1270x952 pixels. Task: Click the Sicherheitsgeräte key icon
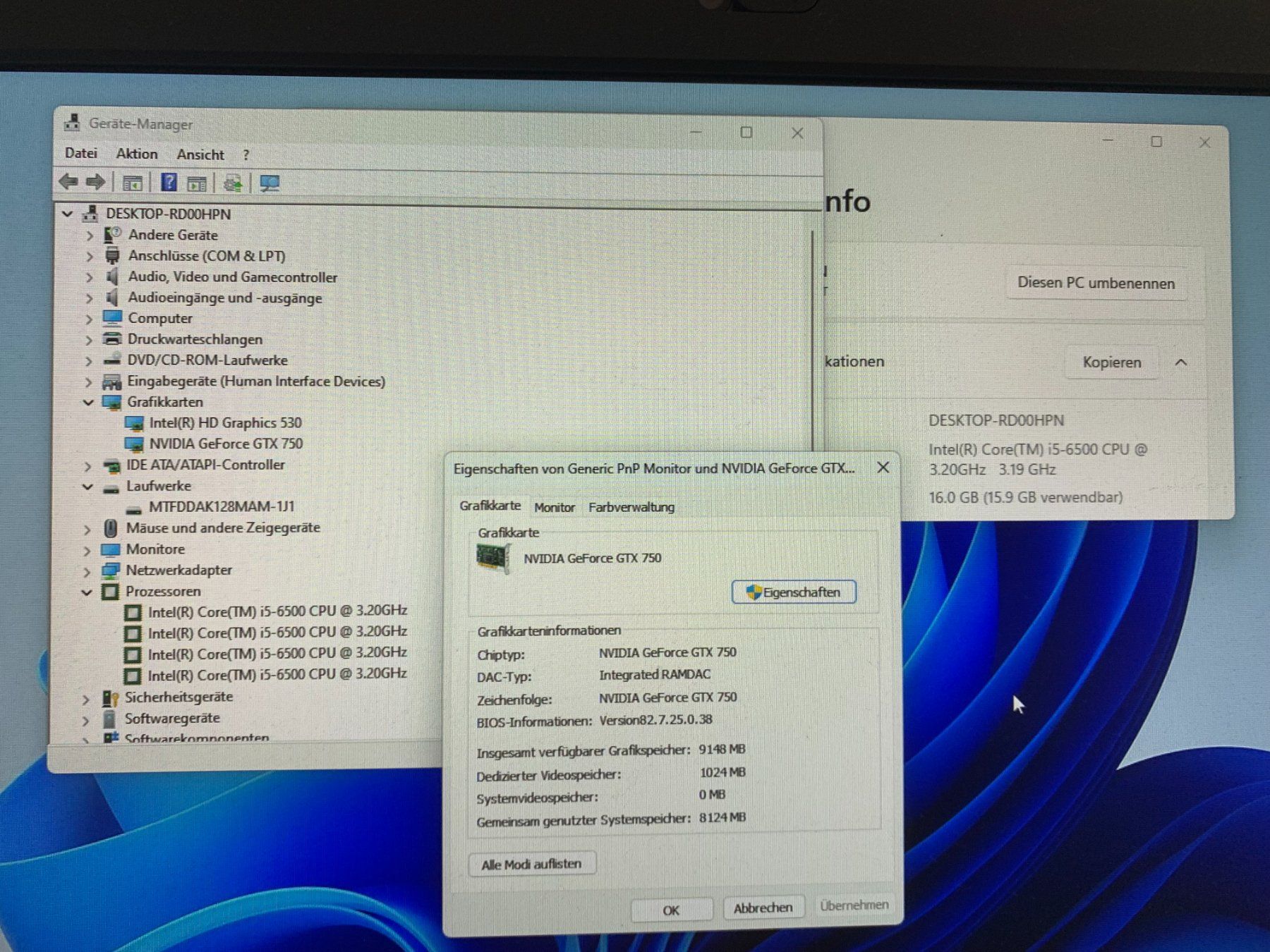coord(110,698)
